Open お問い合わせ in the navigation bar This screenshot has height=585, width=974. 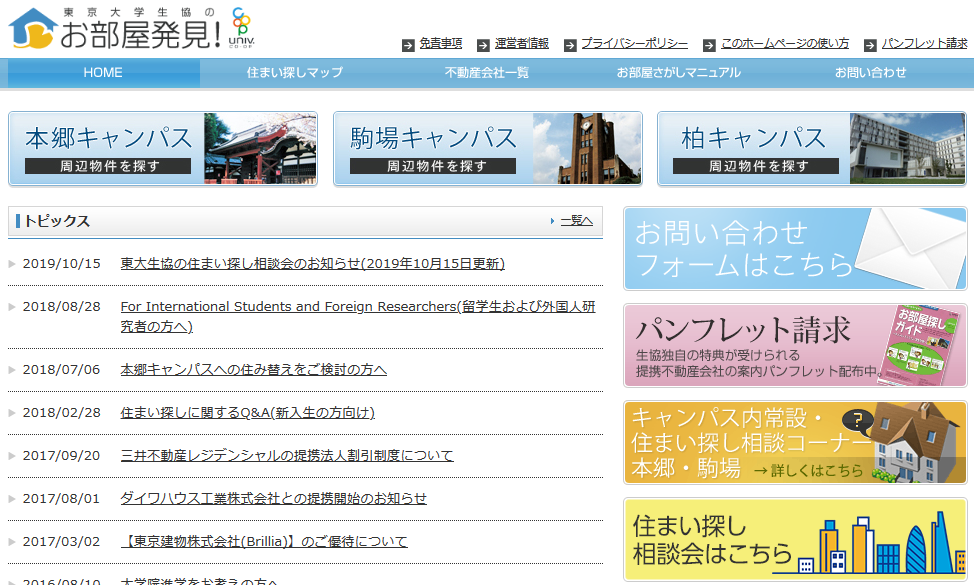[x=870, y=73]
